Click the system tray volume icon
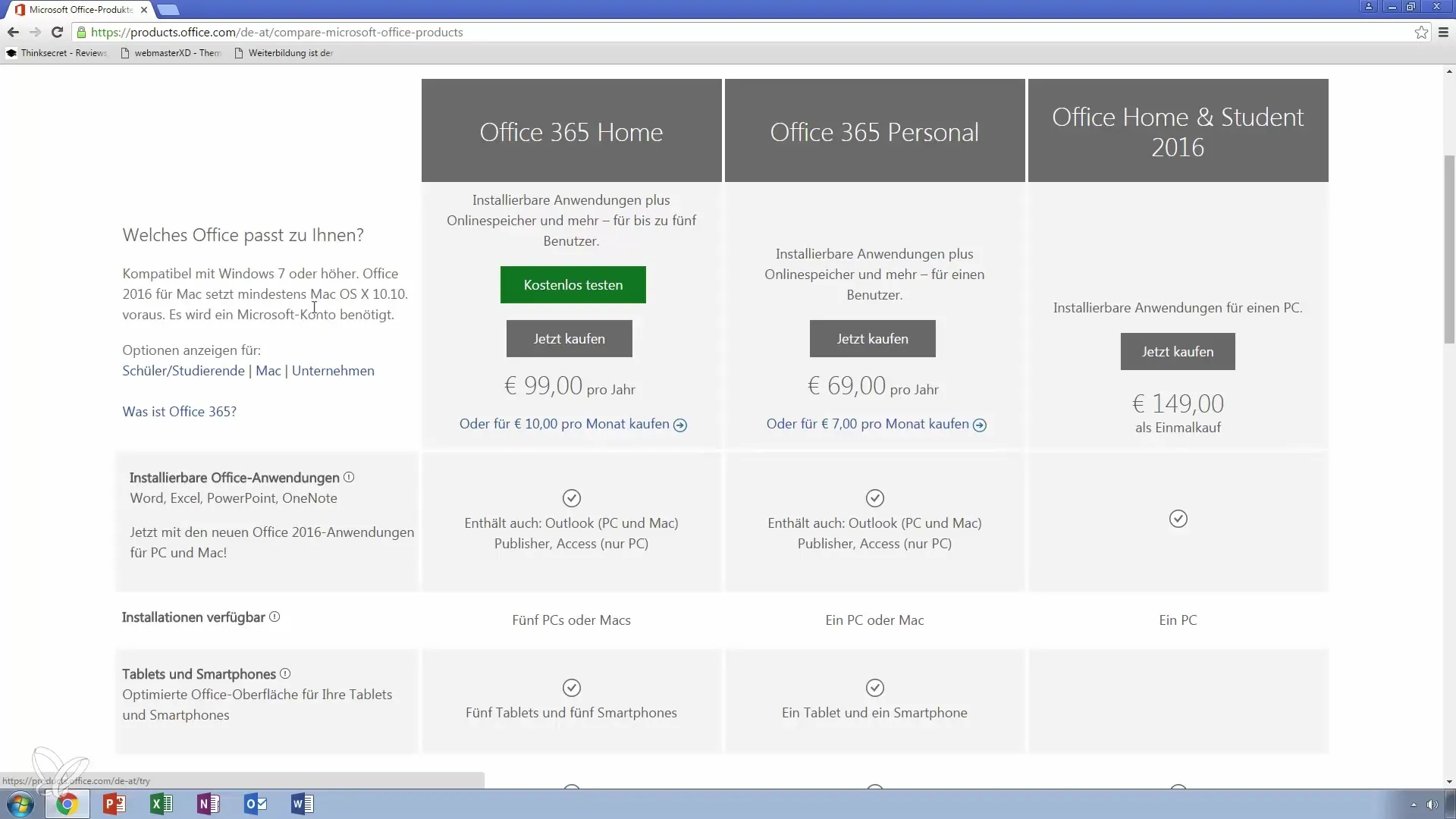 click(x=1432, y=805)
